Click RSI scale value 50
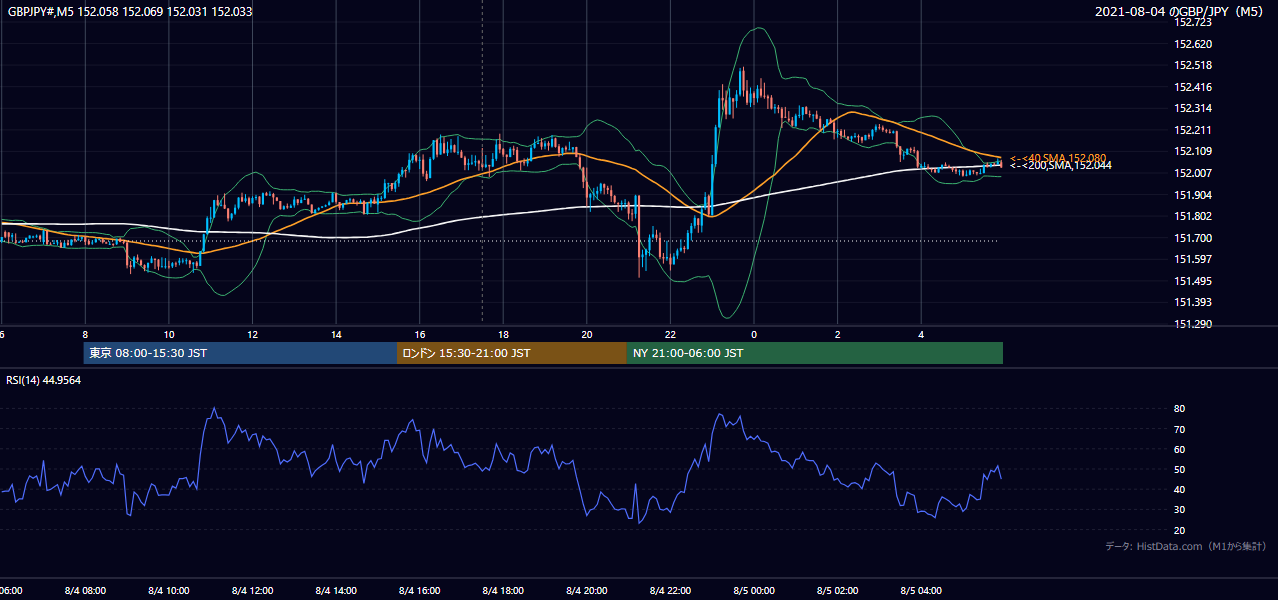The width and height of the screenshot is (1278, 600). (1180, 469)
